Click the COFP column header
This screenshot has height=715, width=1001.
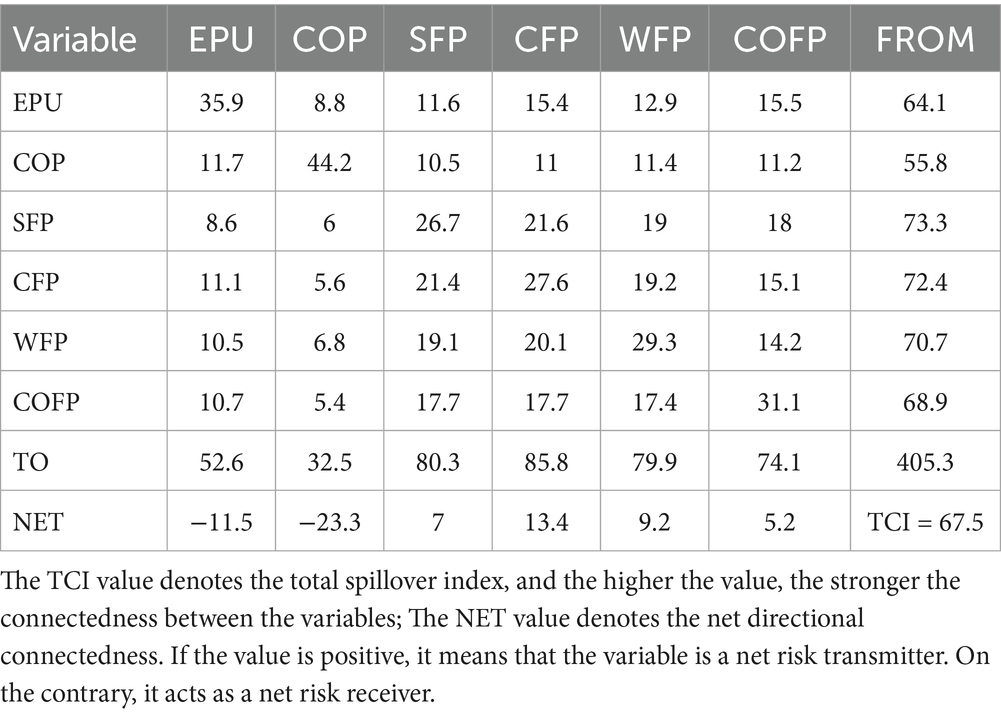779,38
